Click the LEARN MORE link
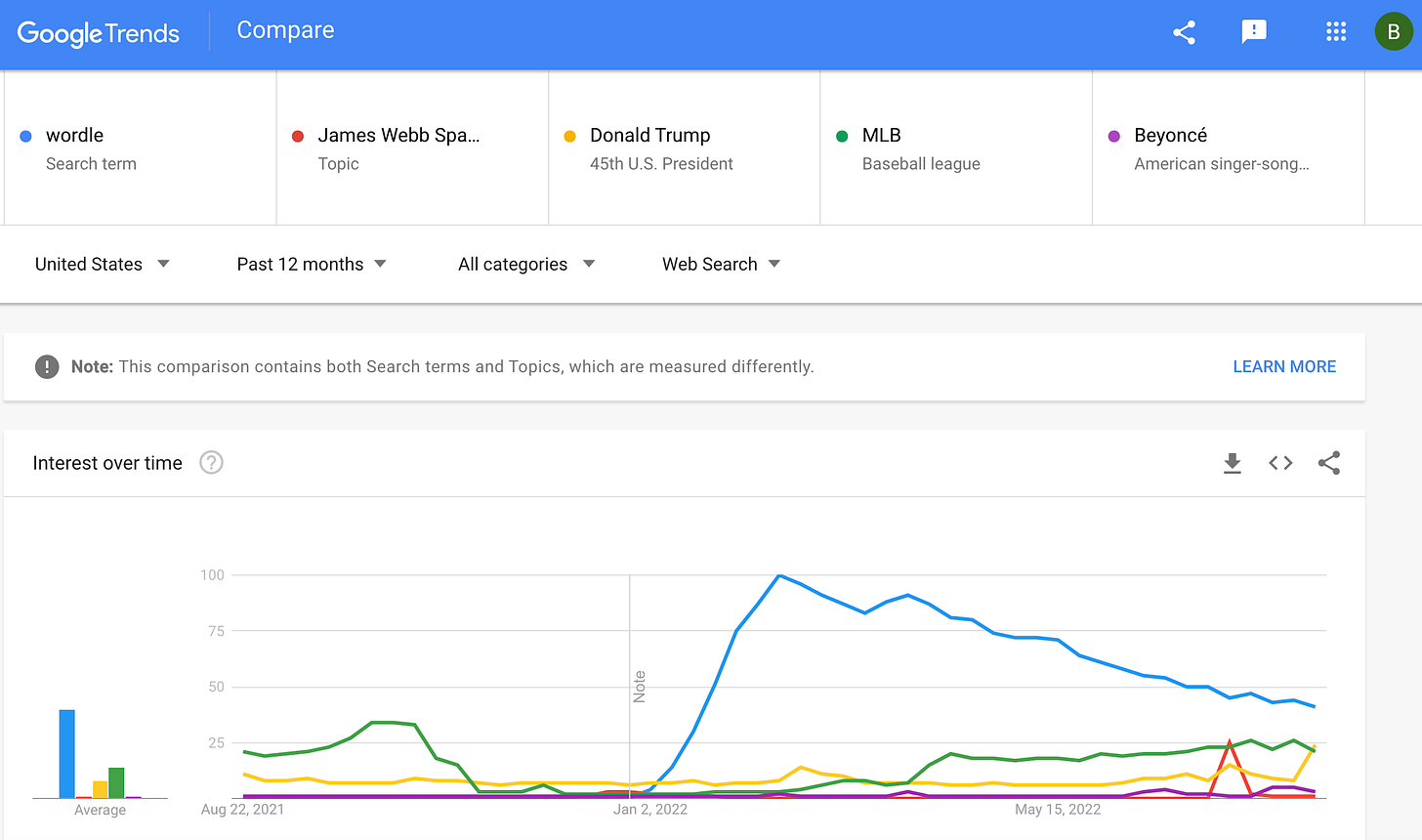The width and height of the screenshot is (1422, 840). tap(1284, 366)
